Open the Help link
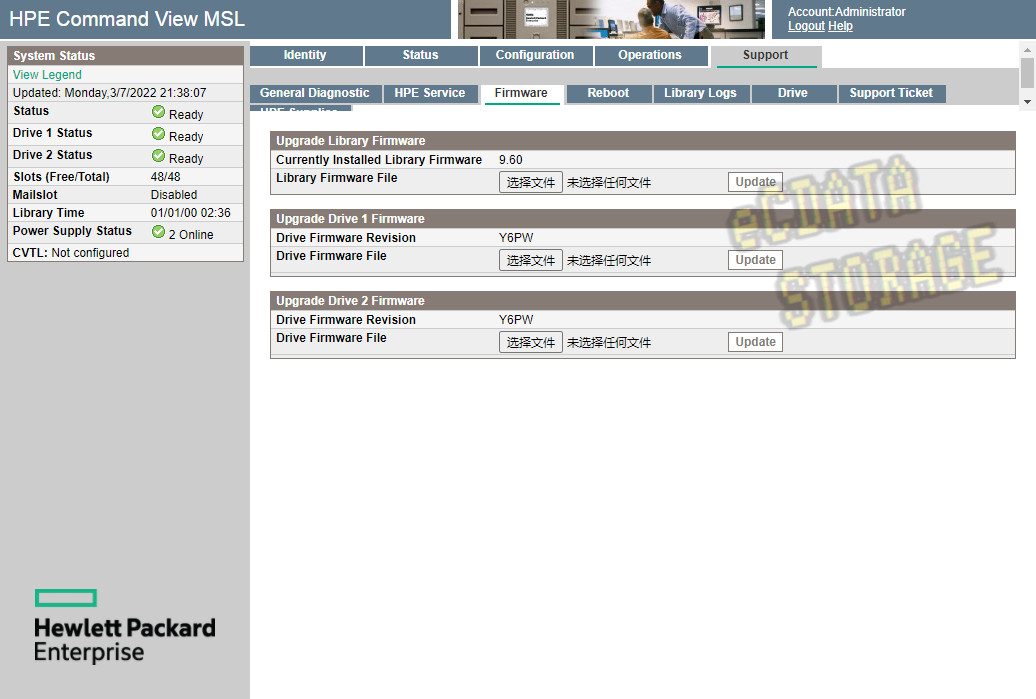The height and width of the screenshot is (699, 1036). (x=840, y=26)
